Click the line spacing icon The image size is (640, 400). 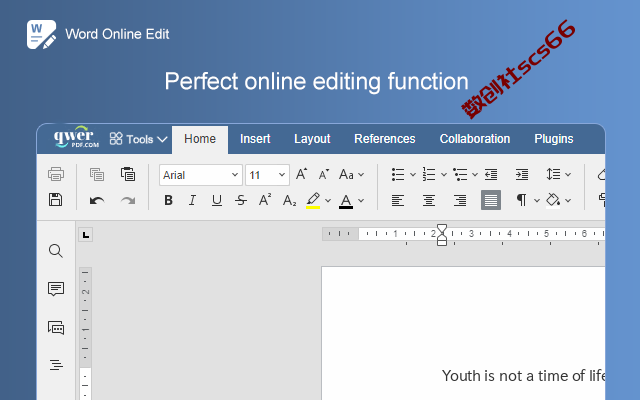pos(553,174)
